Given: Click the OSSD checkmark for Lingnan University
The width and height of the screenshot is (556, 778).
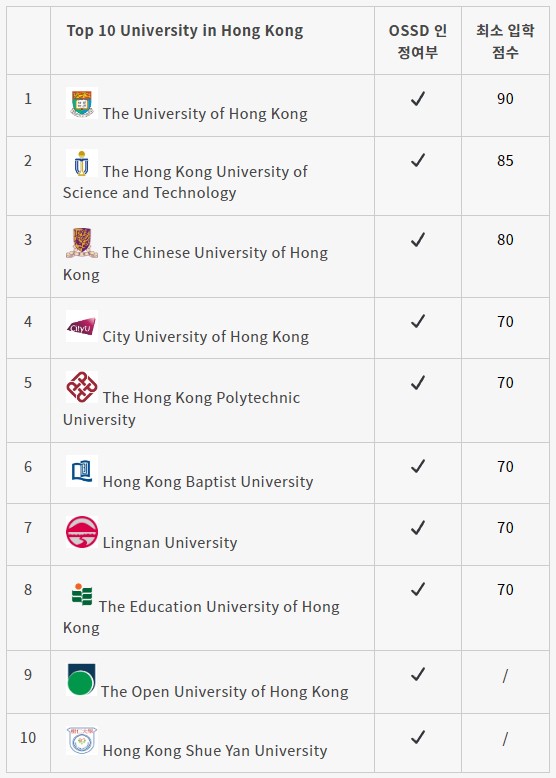Looking at the screenshot, I should click(x=418, y=527).
